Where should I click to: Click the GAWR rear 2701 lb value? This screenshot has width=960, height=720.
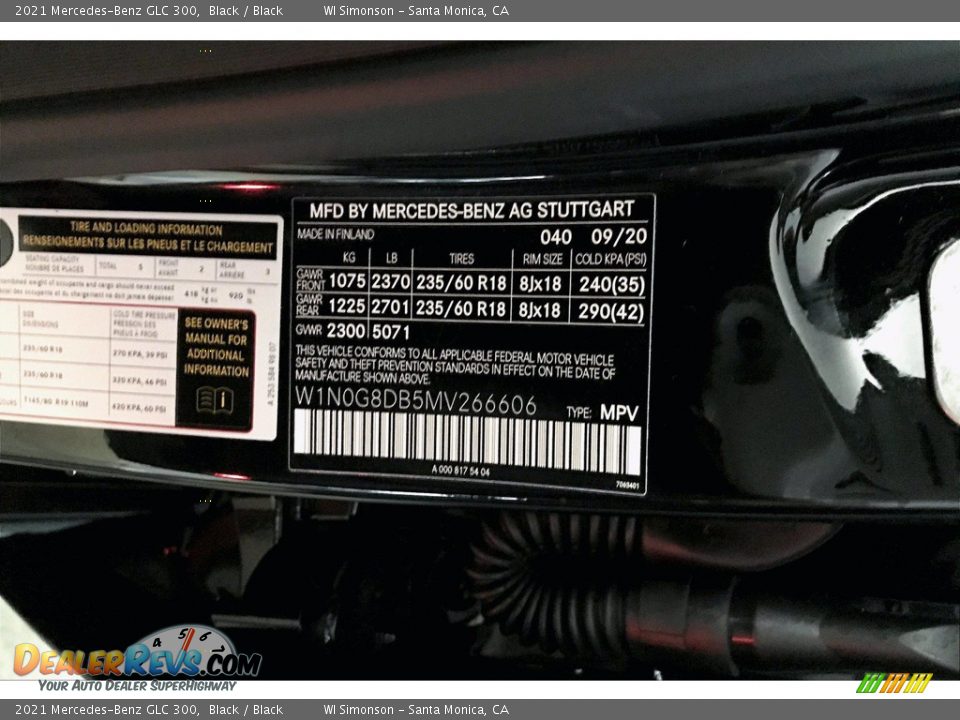pos(391,307)
